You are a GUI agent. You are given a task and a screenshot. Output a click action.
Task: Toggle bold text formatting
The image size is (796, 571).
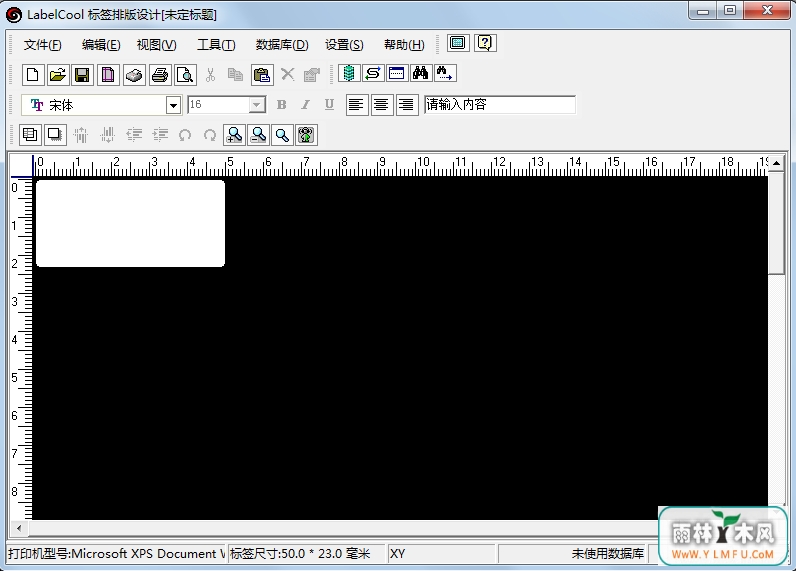pyautogui.click(x=282, y=105)
